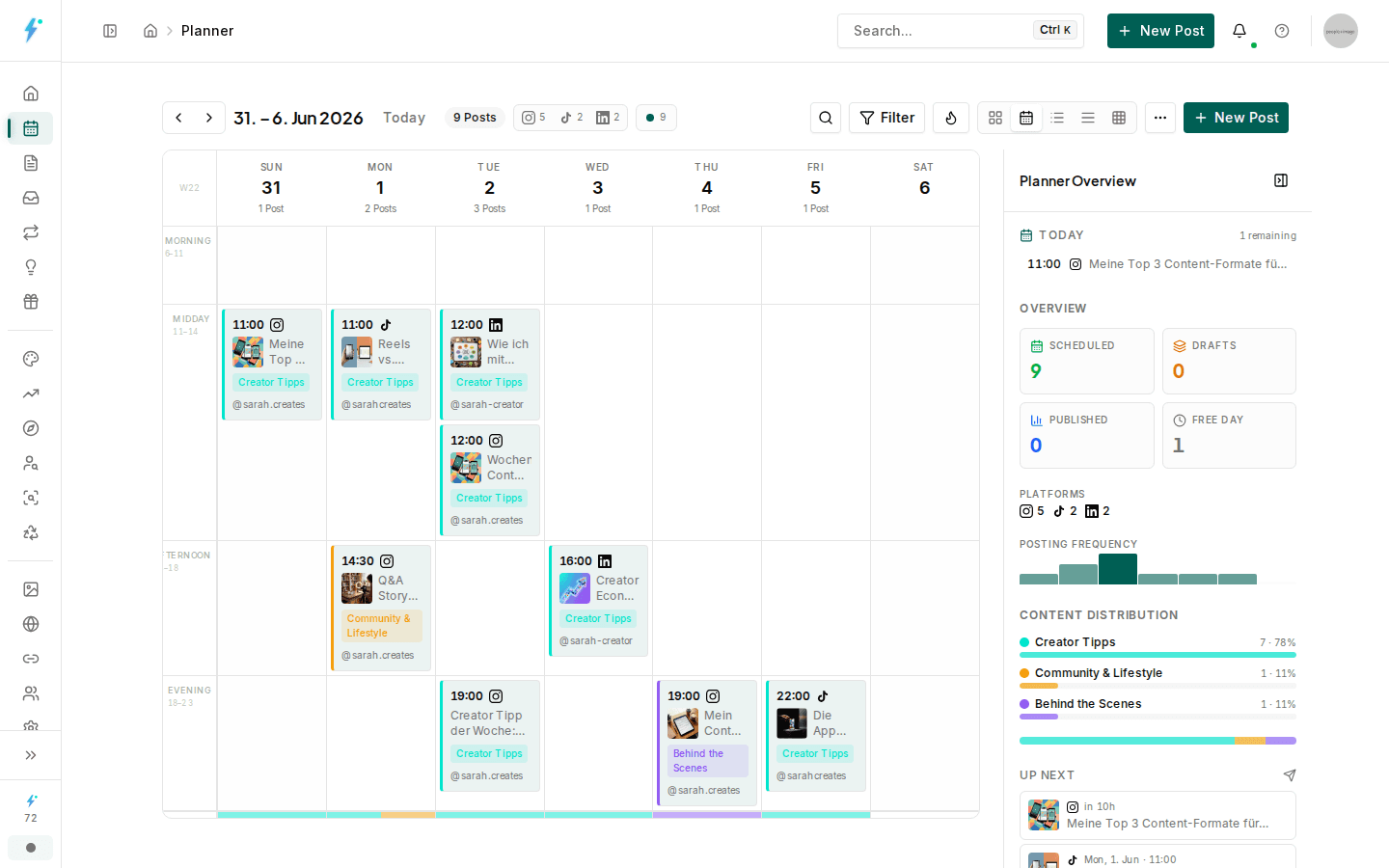Open the trending arrow analytics icon in sidebar
The width and height of the screenshot is (1389, 868).
(x=31, y=393)
